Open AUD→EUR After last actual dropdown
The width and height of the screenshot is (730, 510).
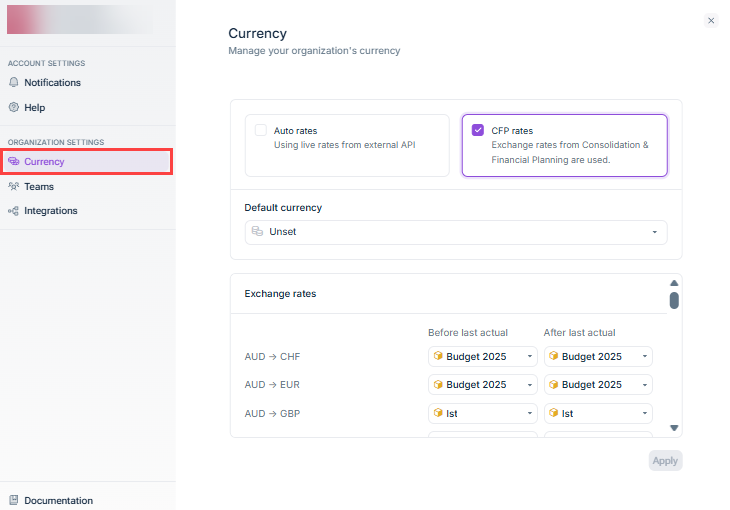coord(598,385)
